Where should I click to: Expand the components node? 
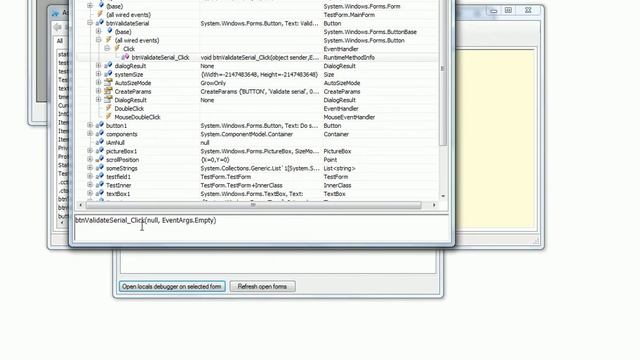pyautogui.click(x=90, y=134)
